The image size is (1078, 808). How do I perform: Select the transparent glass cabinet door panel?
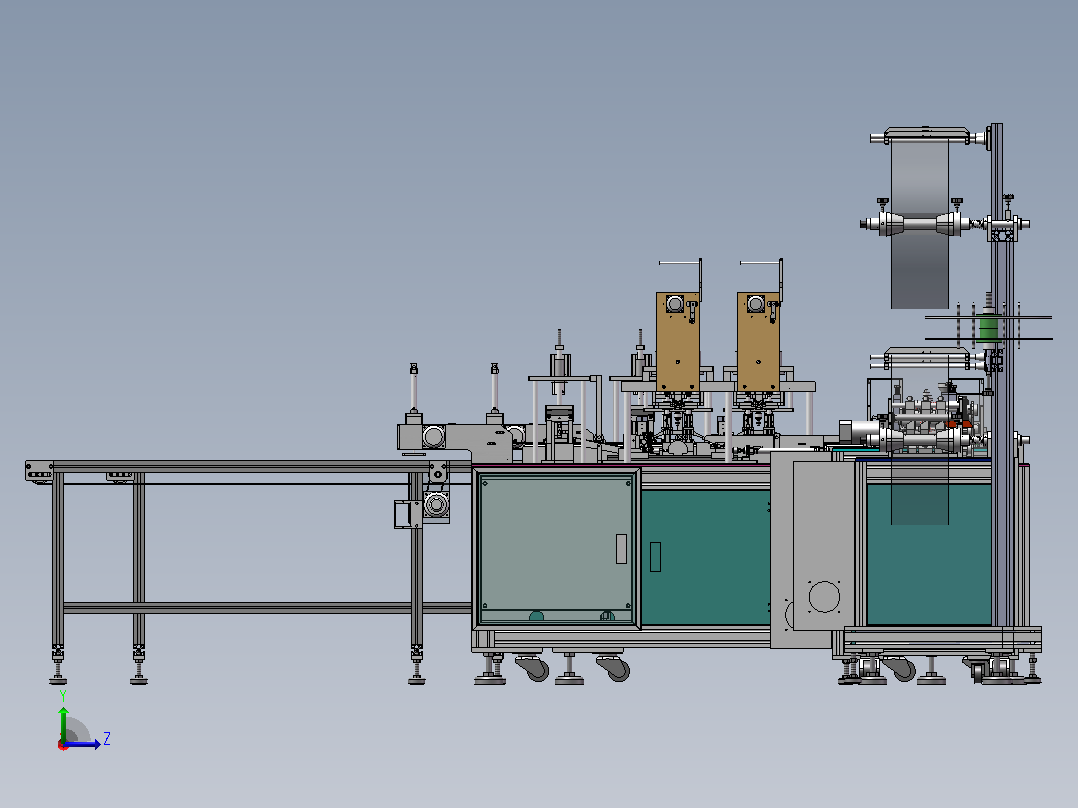(556, 547)
